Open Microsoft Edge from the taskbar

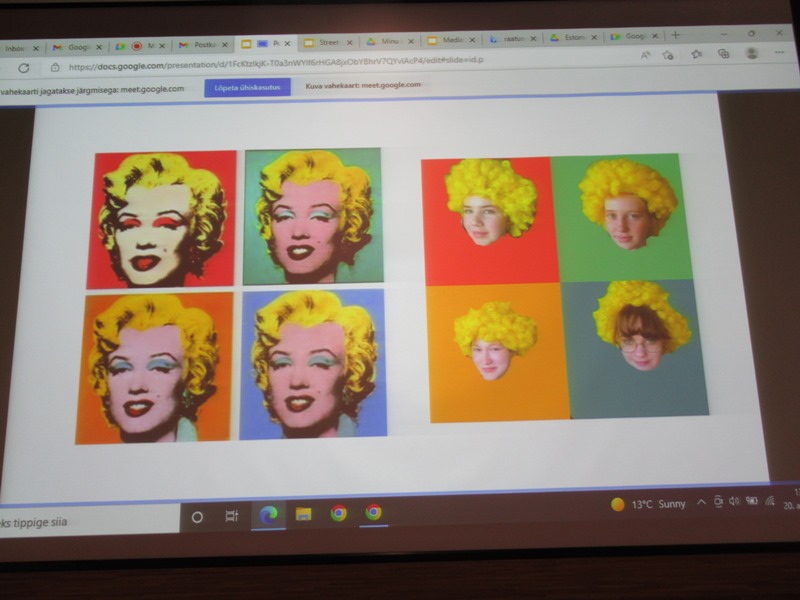[x=268, y=515]
